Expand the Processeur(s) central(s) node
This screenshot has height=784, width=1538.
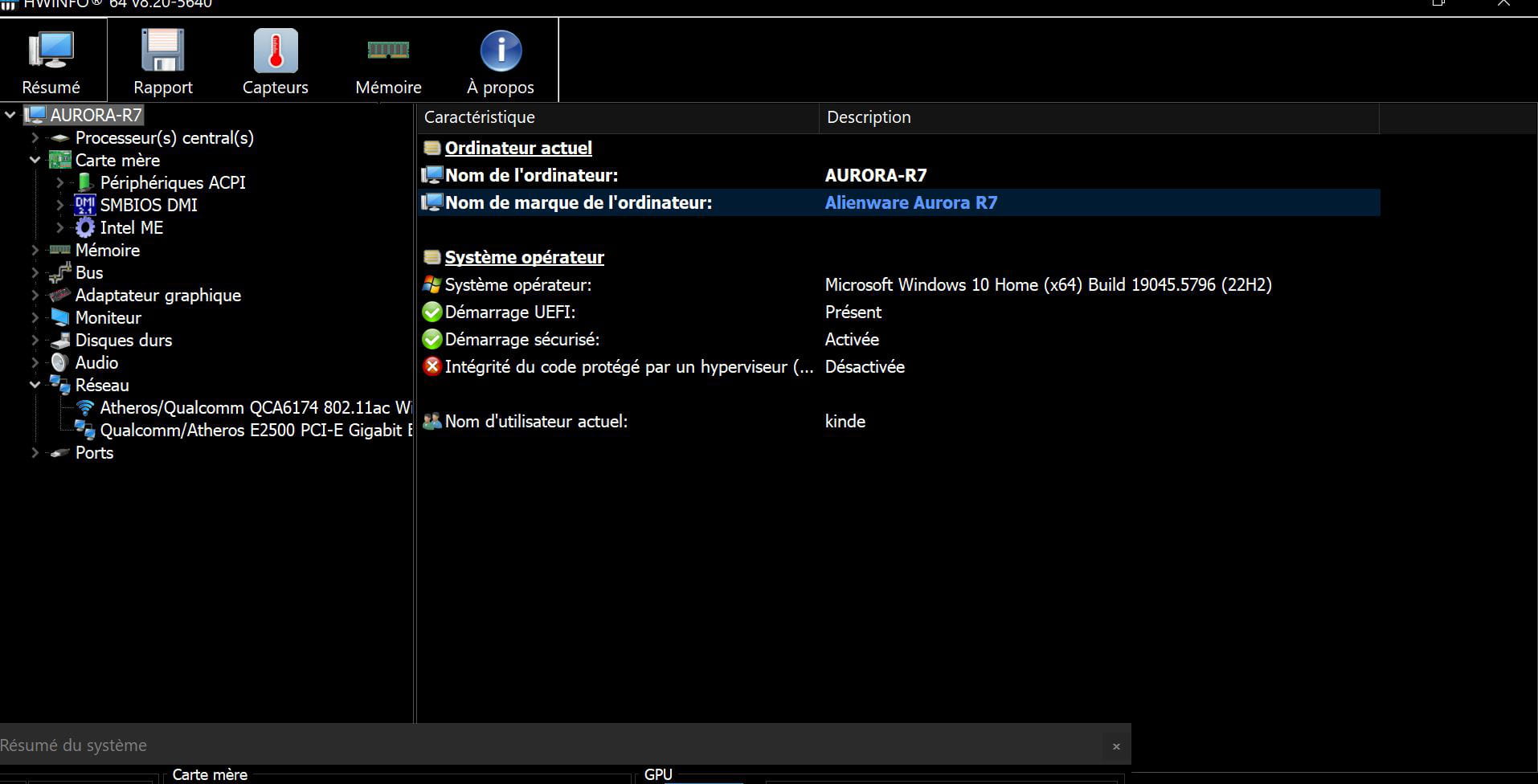coord(35,137)
